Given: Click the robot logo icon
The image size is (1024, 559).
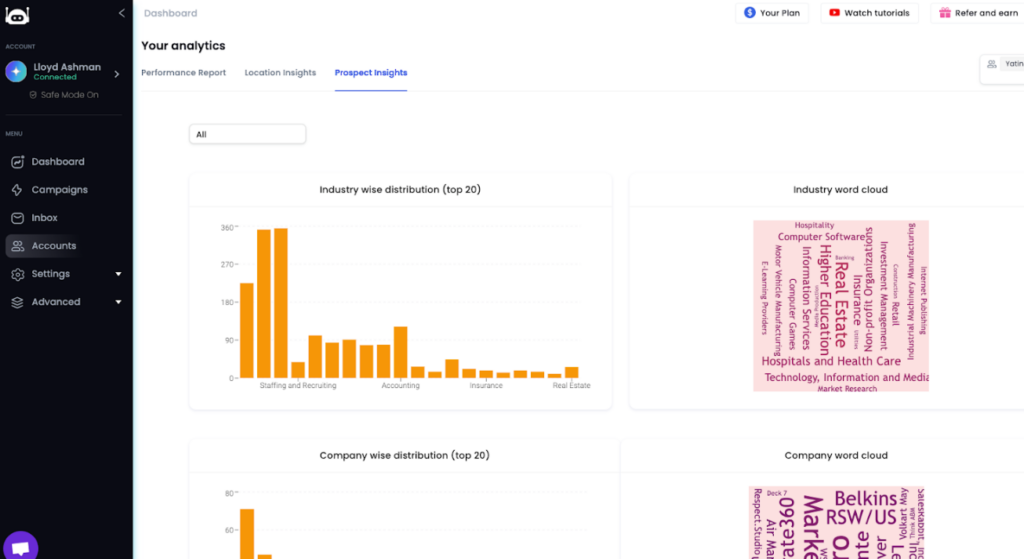Looking at the screenshot, I should [x=17, y=15].
